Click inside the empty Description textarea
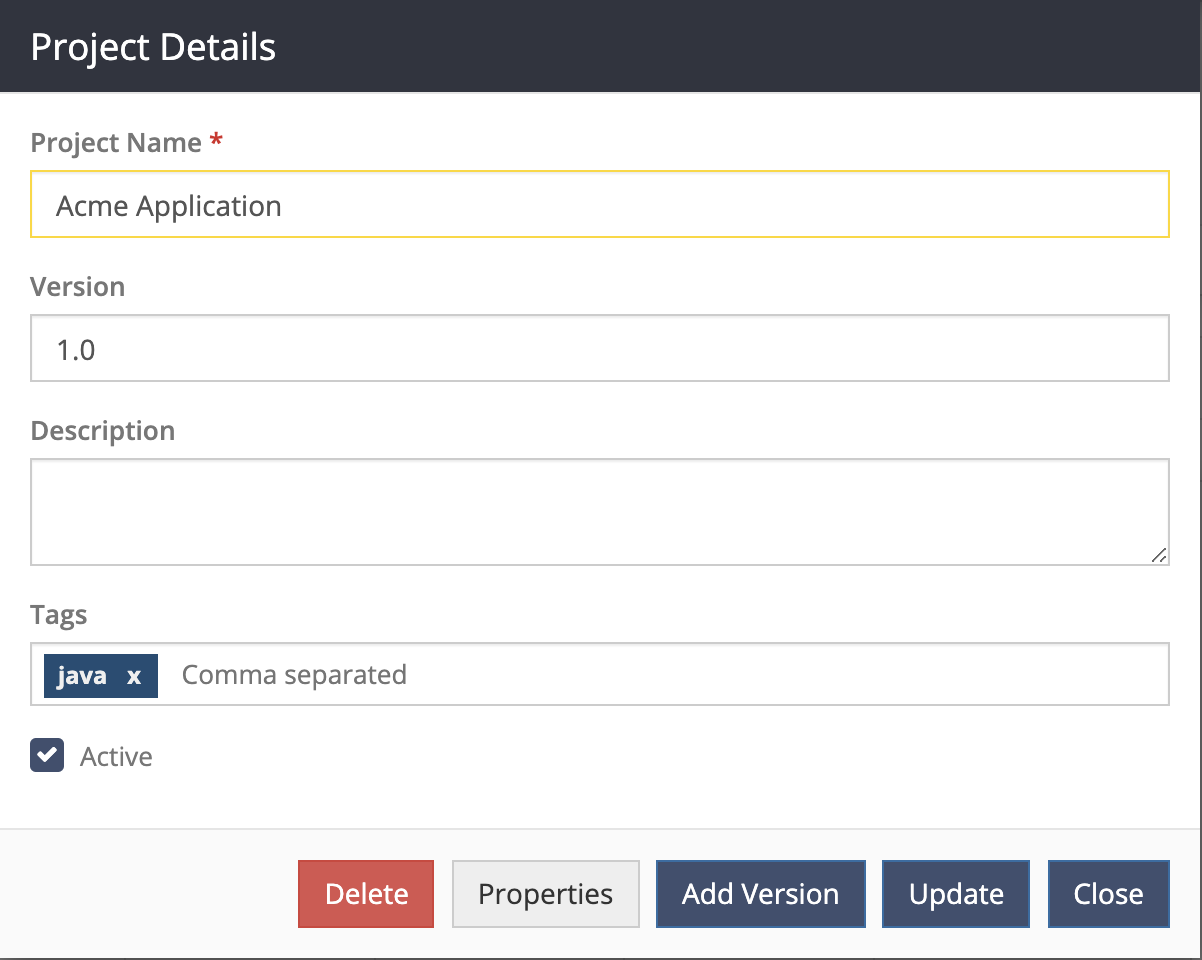Screen dimensions: 1202x960 pyautogui.click(x=600, y=510)
